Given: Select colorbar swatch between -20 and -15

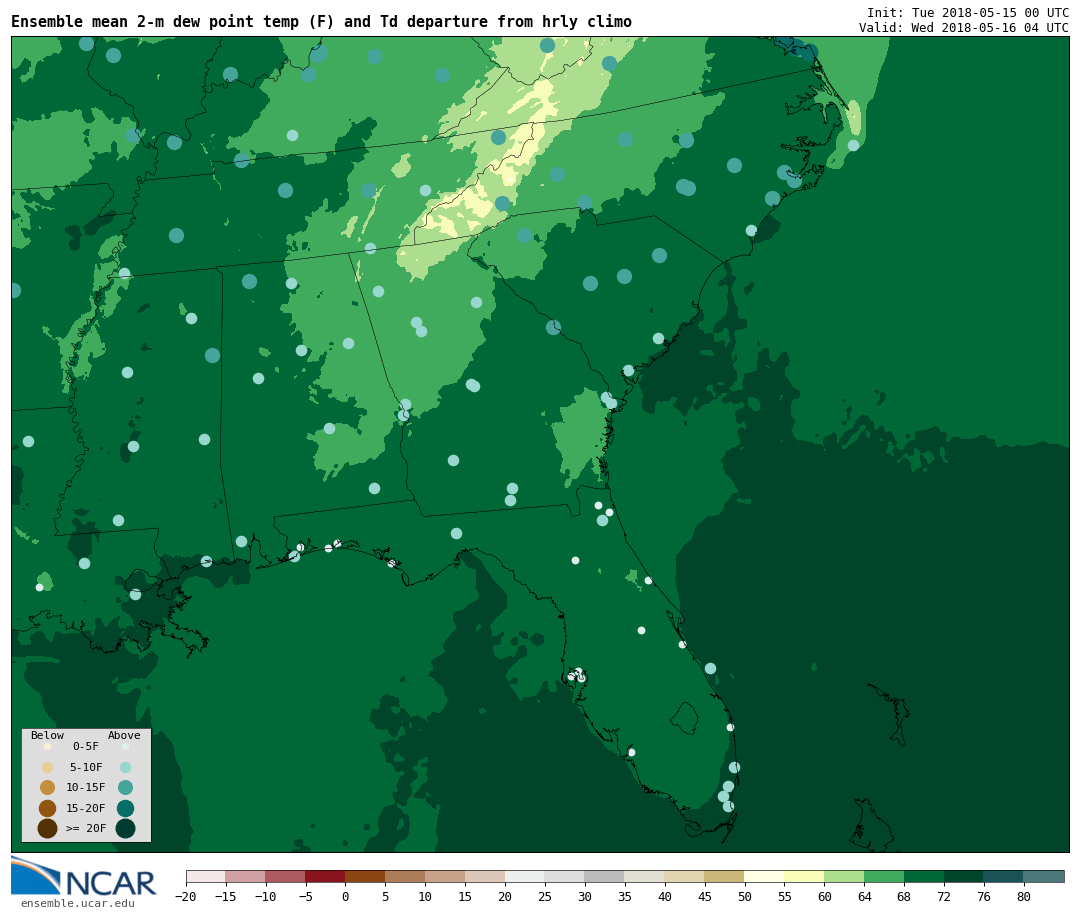Looking at the screenshot, I should coord(206,876).
